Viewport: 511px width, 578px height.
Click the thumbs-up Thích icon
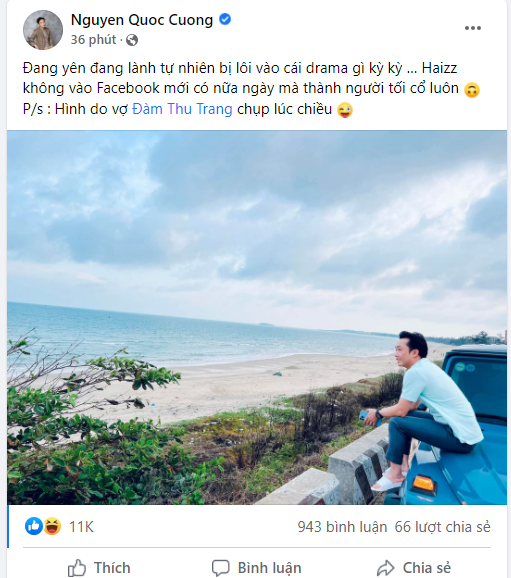(77, 568)
